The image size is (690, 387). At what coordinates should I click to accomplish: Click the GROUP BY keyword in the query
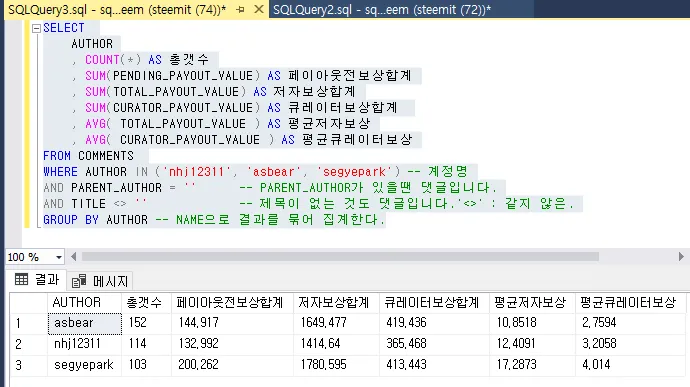point(71,220)
